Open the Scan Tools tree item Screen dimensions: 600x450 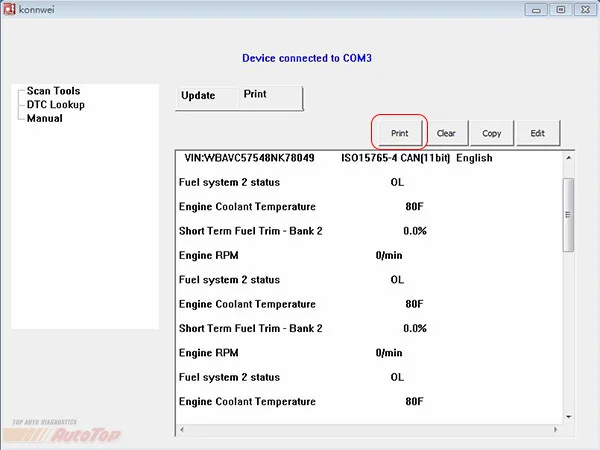[53, 91]
